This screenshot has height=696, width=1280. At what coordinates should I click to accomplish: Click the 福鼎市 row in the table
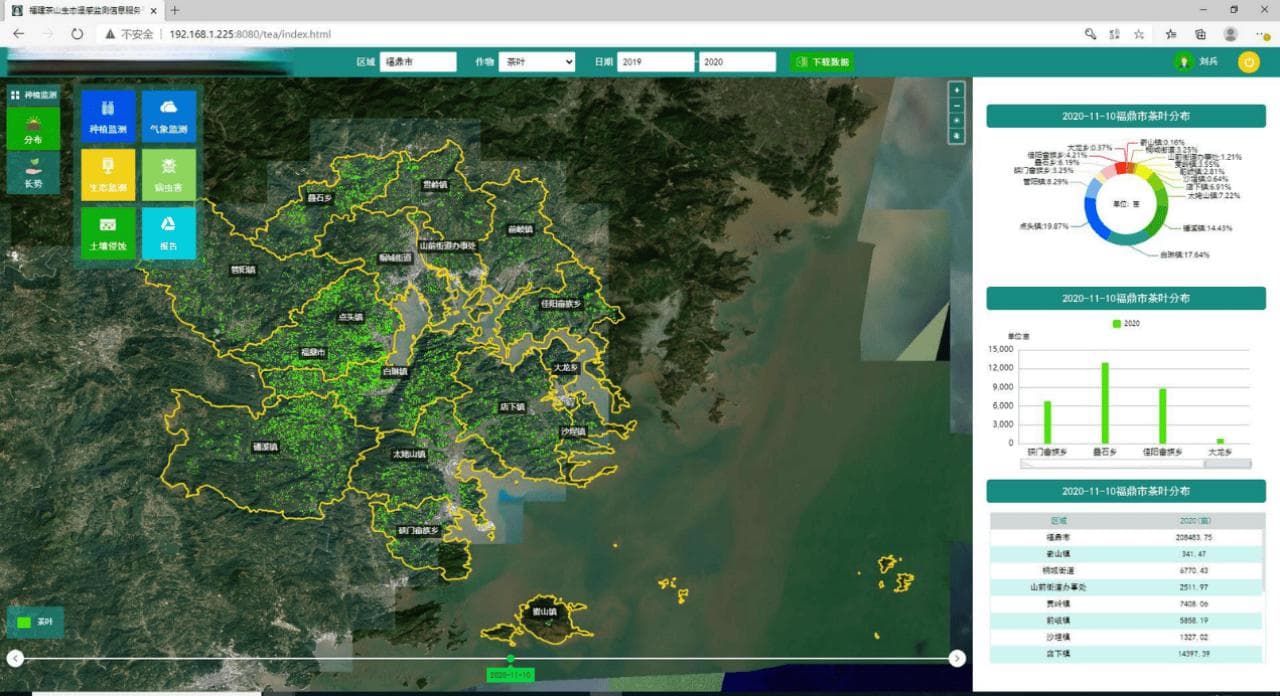coord(1126,537)
